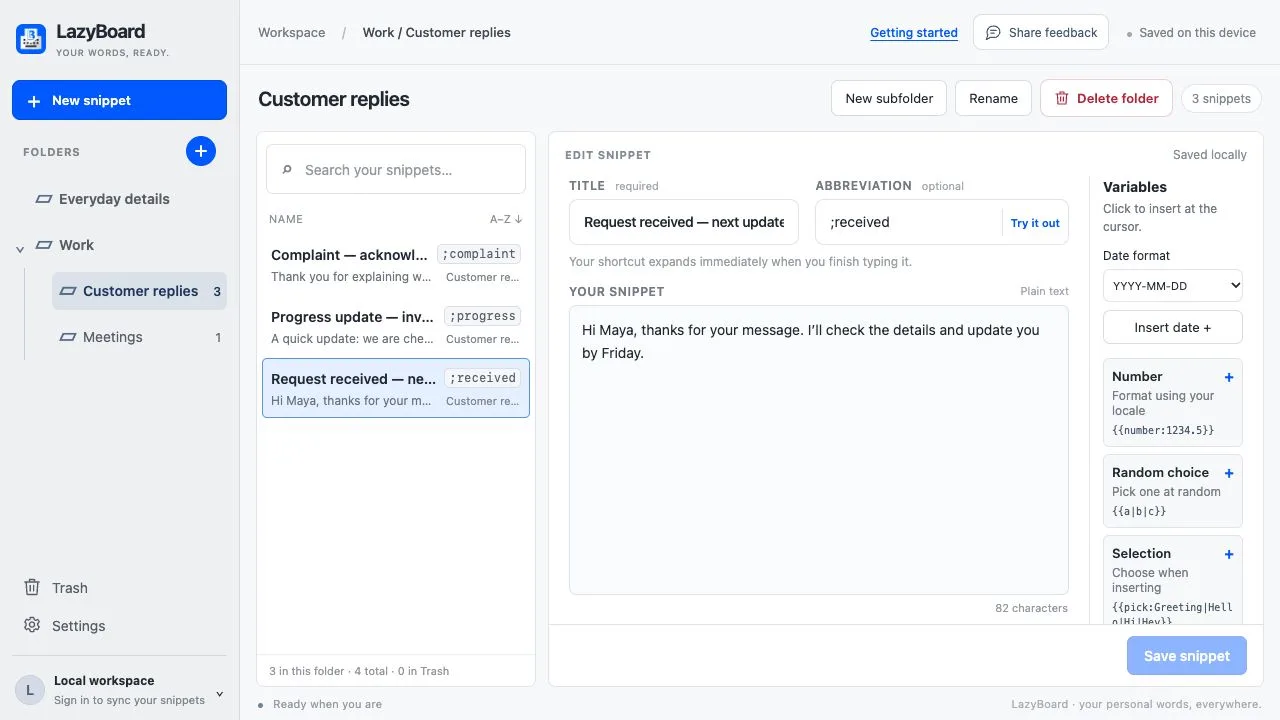Click the folder totals footer text
Screen dimensions: 1280x720
point(359,671)
